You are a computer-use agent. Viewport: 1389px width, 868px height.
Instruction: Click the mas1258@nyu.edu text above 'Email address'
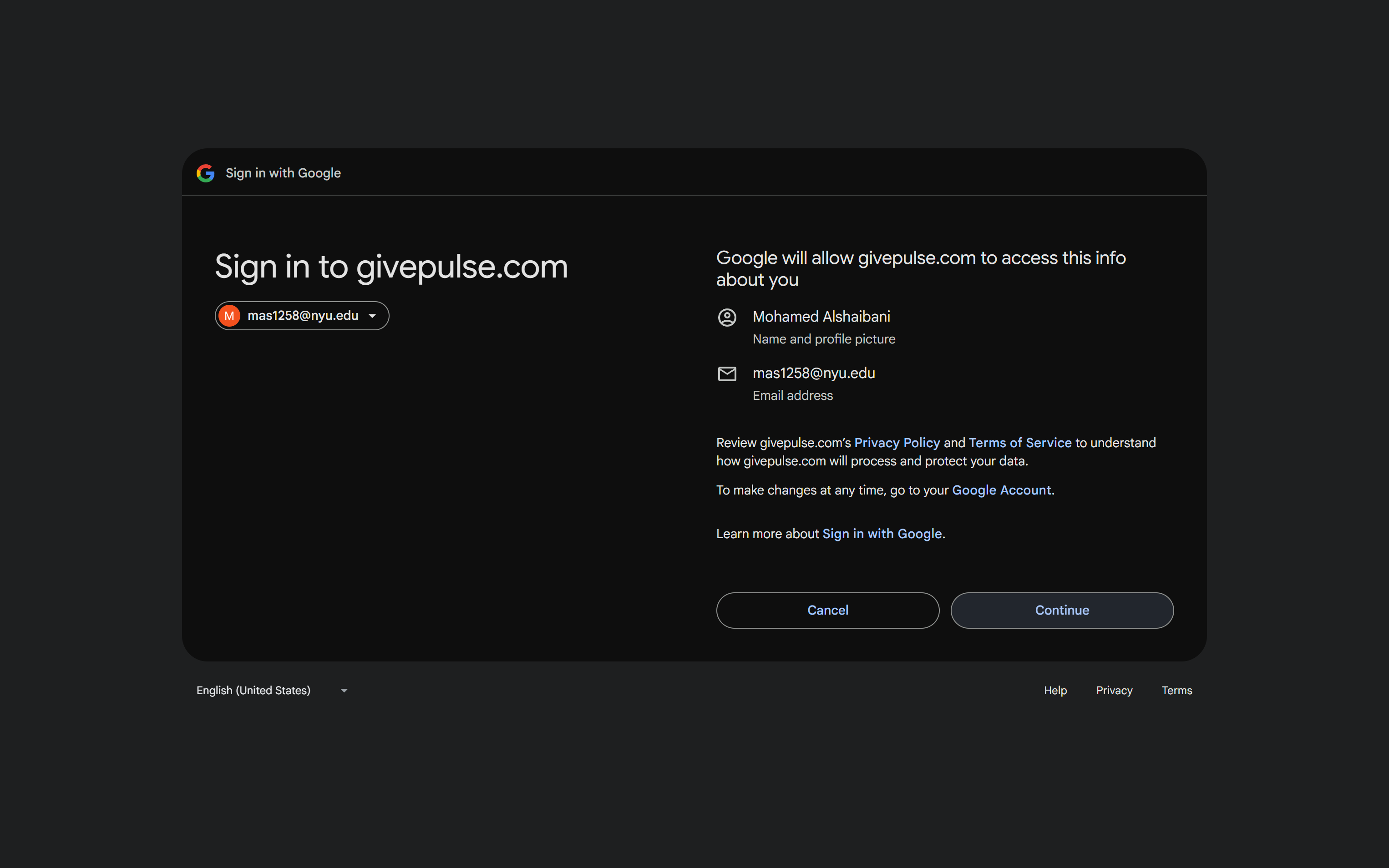(814, 373)
